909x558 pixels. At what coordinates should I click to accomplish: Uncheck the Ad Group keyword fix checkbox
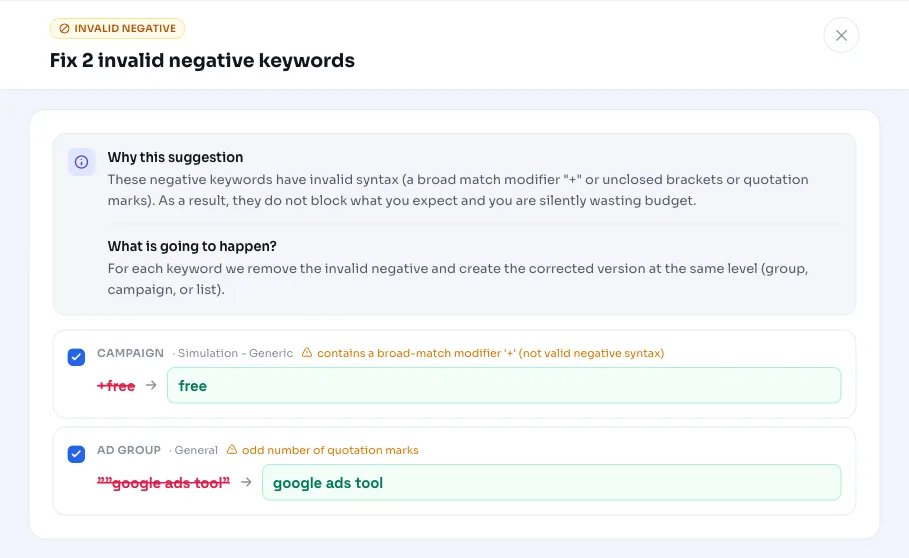click(77, 454)
